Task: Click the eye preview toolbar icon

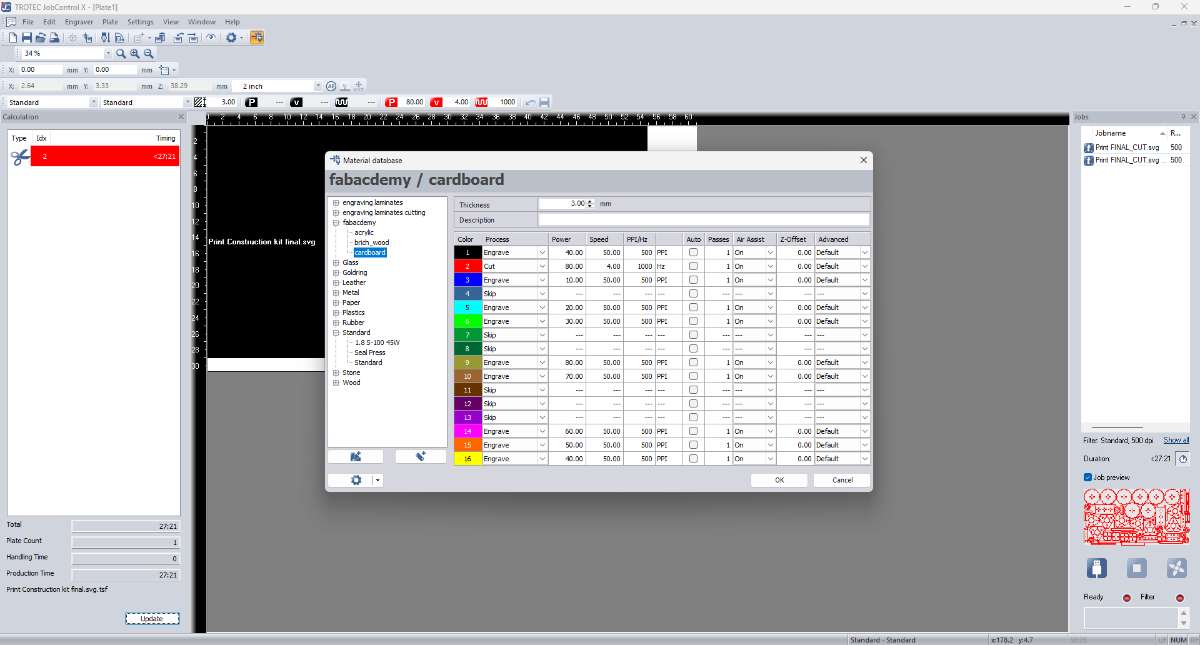Action: [x=210, y=37]
